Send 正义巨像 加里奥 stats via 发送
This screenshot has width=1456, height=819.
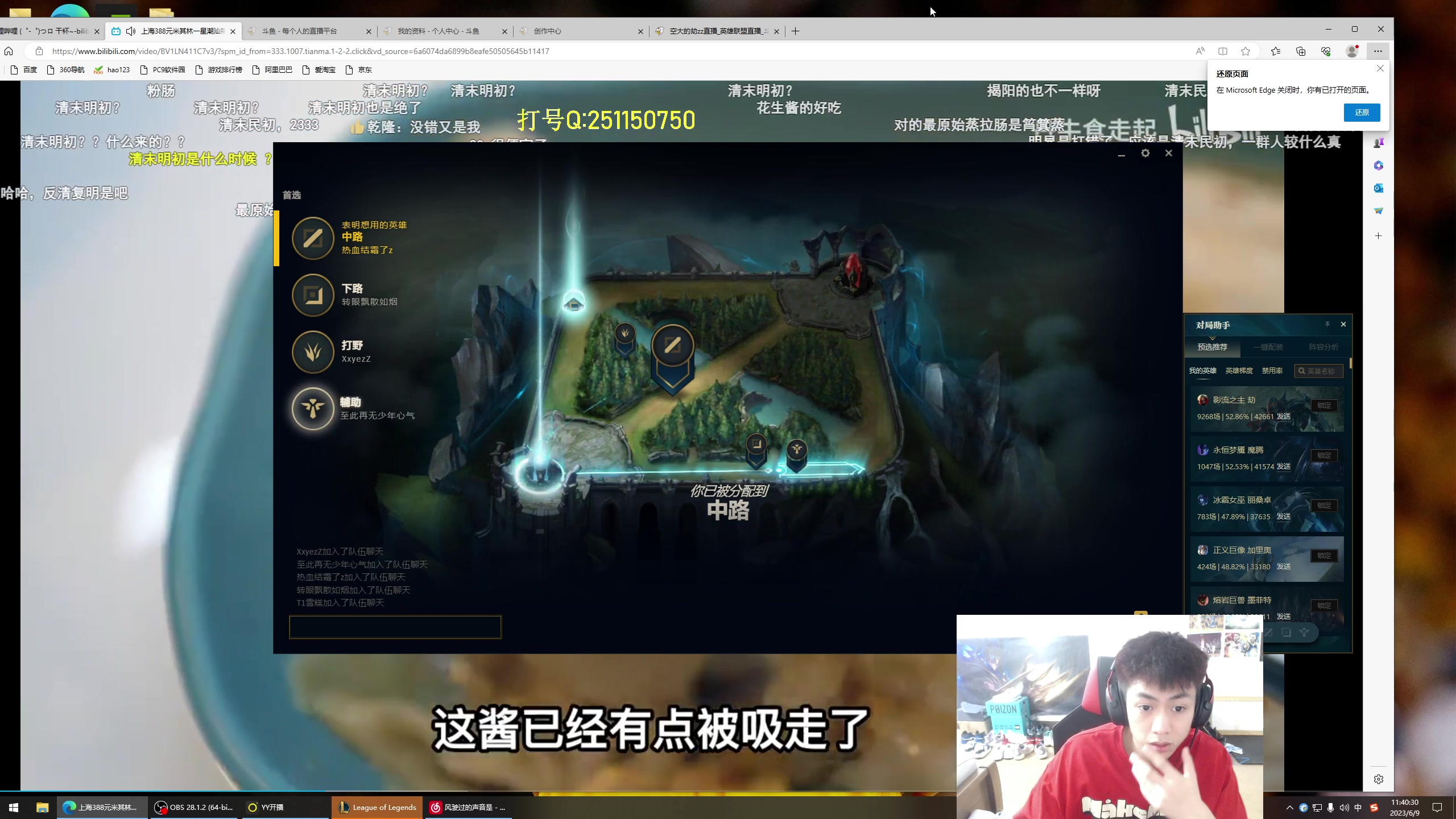1284,566
